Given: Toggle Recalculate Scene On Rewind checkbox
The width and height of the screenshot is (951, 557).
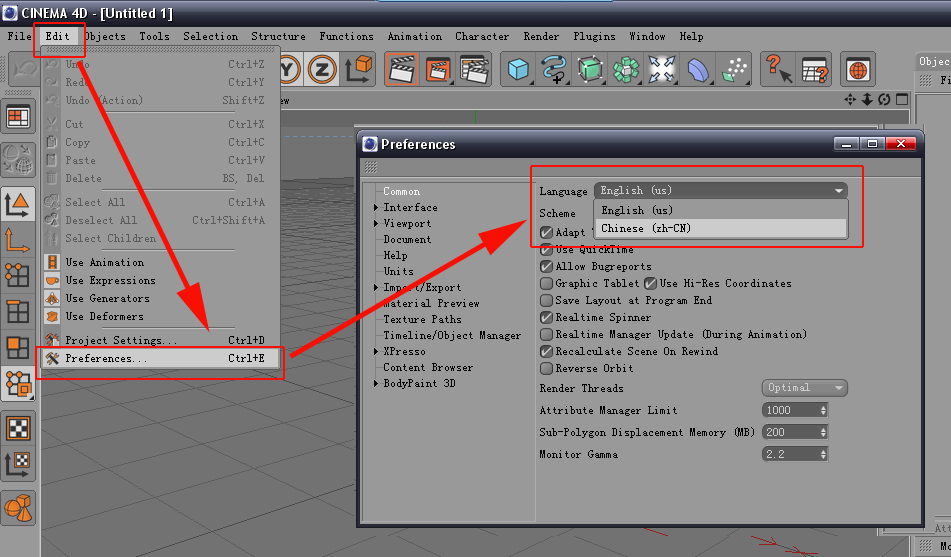Looking at the screenshot, I should 546,351.
